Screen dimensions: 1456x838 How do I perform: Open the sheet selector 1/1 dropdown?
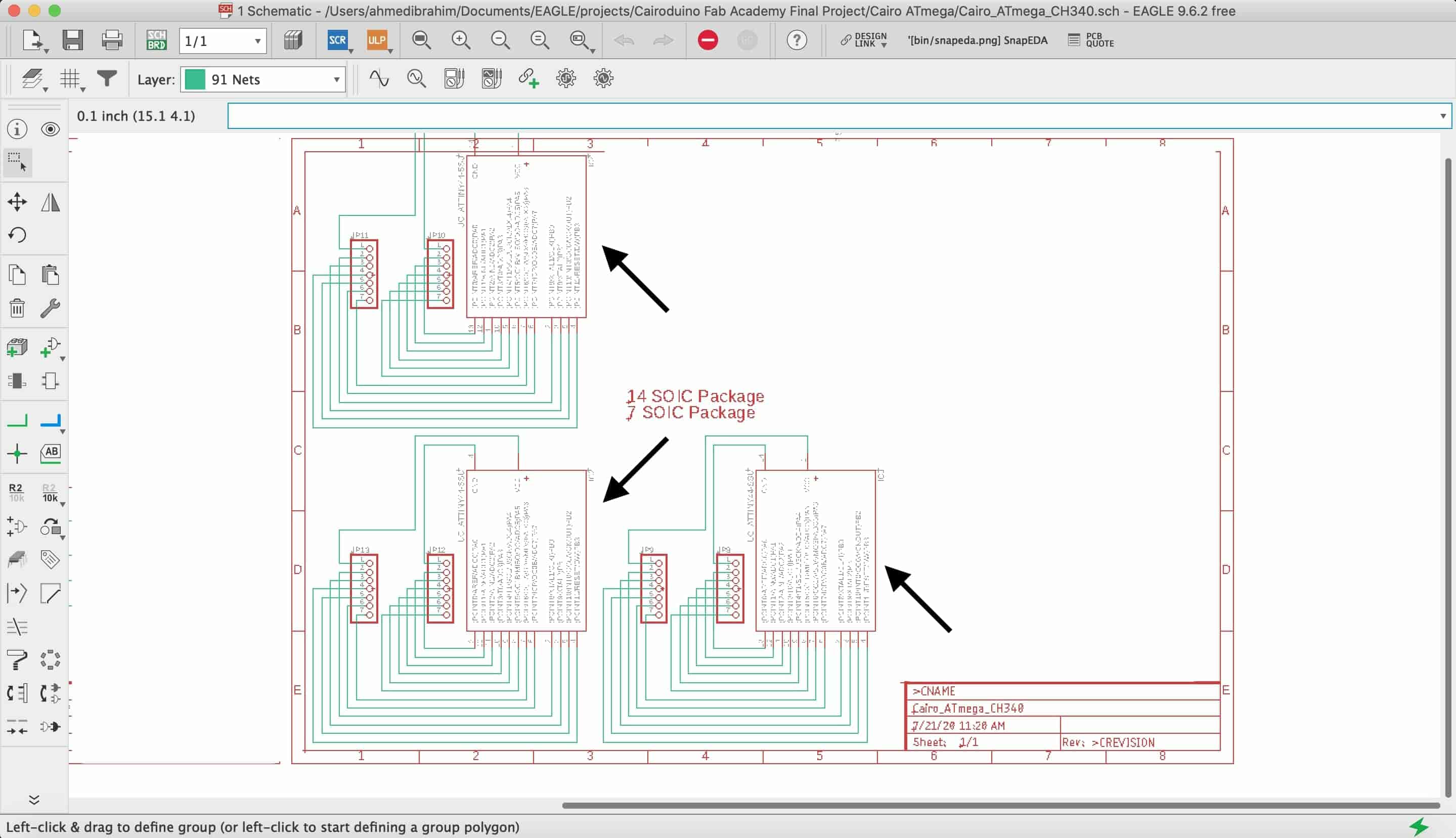[223, 41]
